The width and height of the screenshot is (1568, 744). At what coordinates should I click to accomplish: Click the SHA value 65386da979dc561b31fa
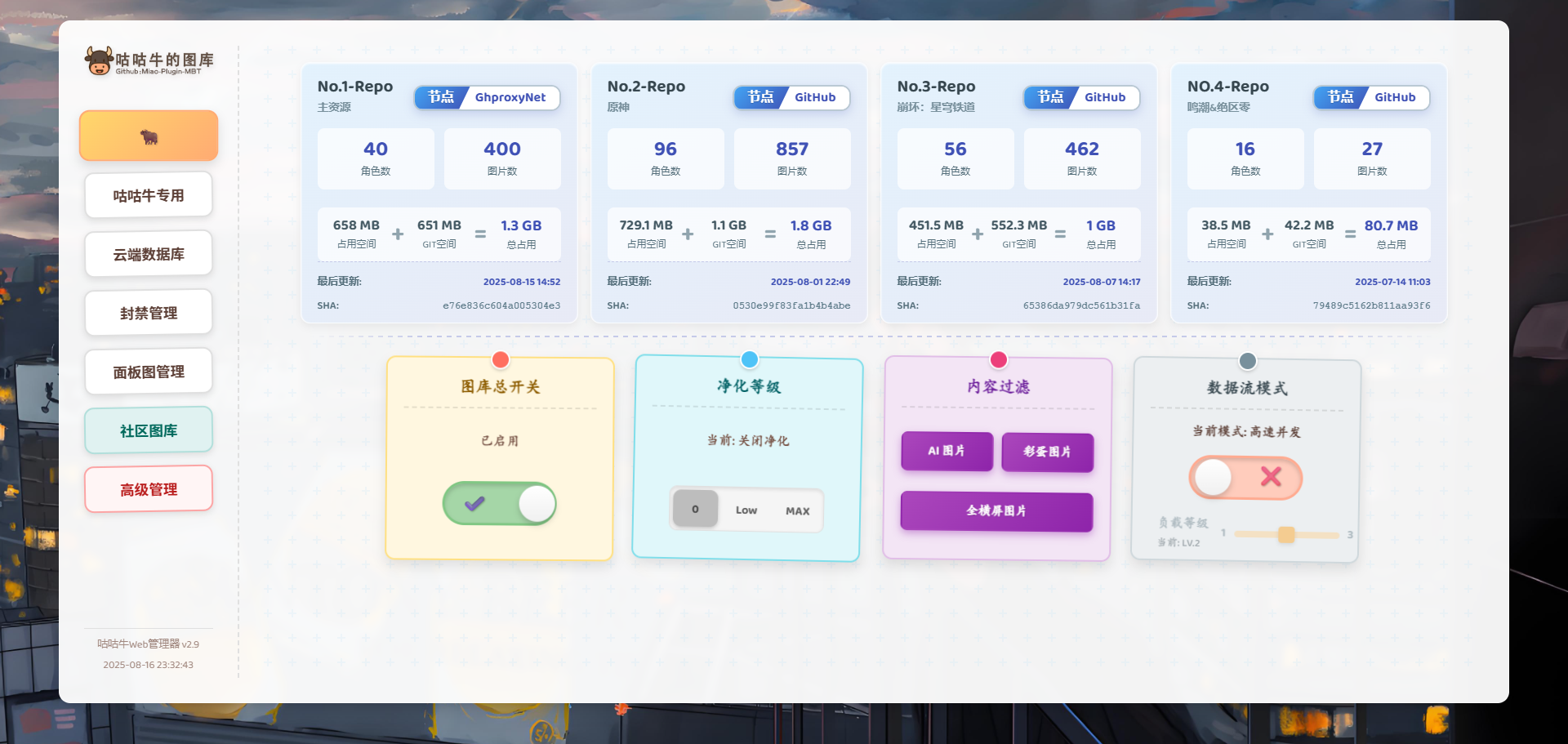[x=1081, y=305]
